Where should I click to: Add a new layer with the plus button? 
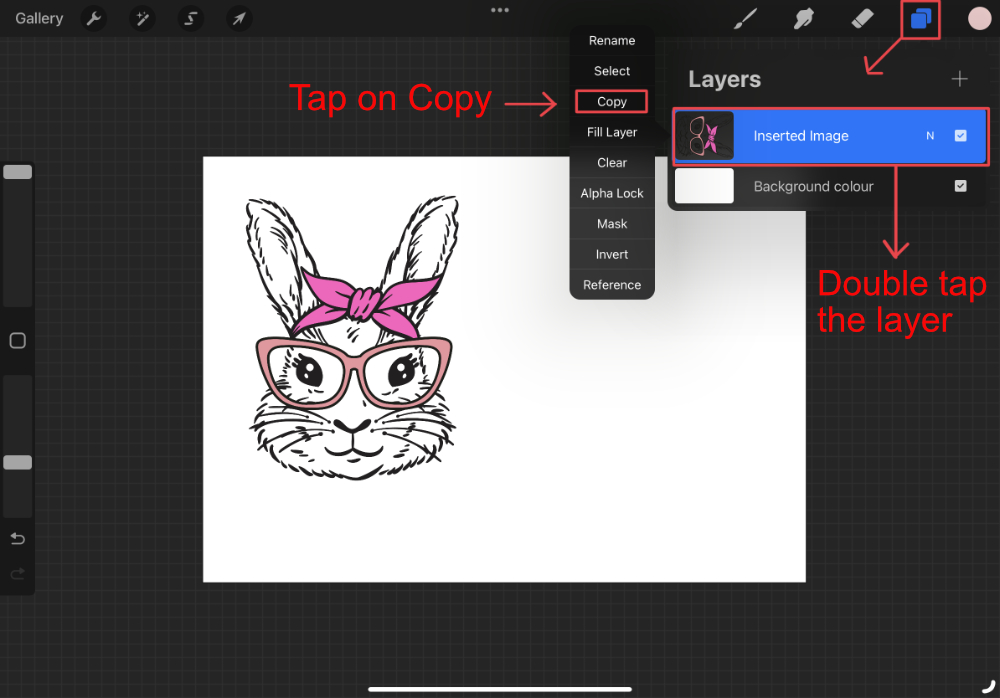pyautogui.click(x=959, y=78)
